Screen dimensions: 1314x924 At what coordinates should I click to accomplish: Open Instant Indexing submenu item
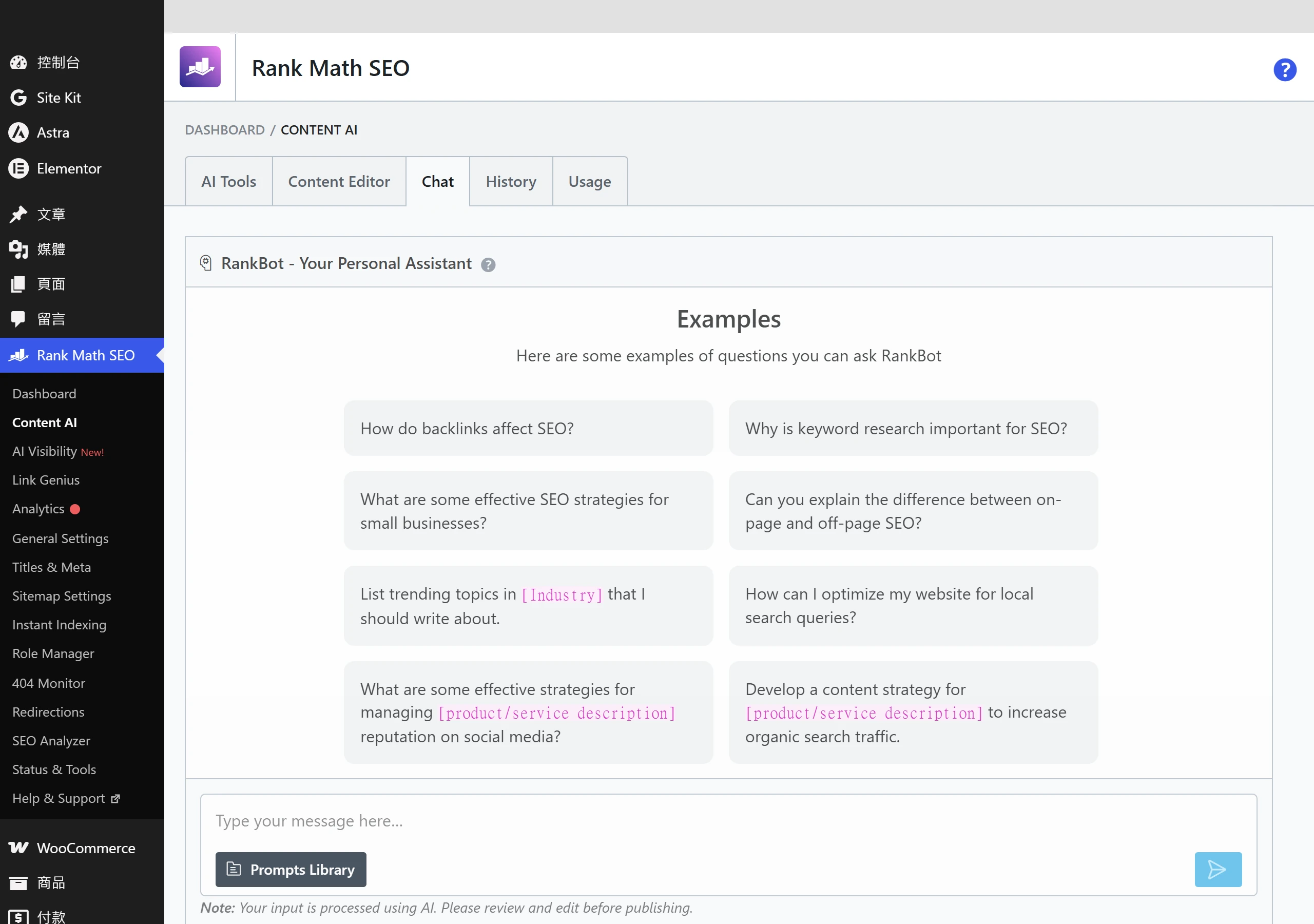(59, 625)
